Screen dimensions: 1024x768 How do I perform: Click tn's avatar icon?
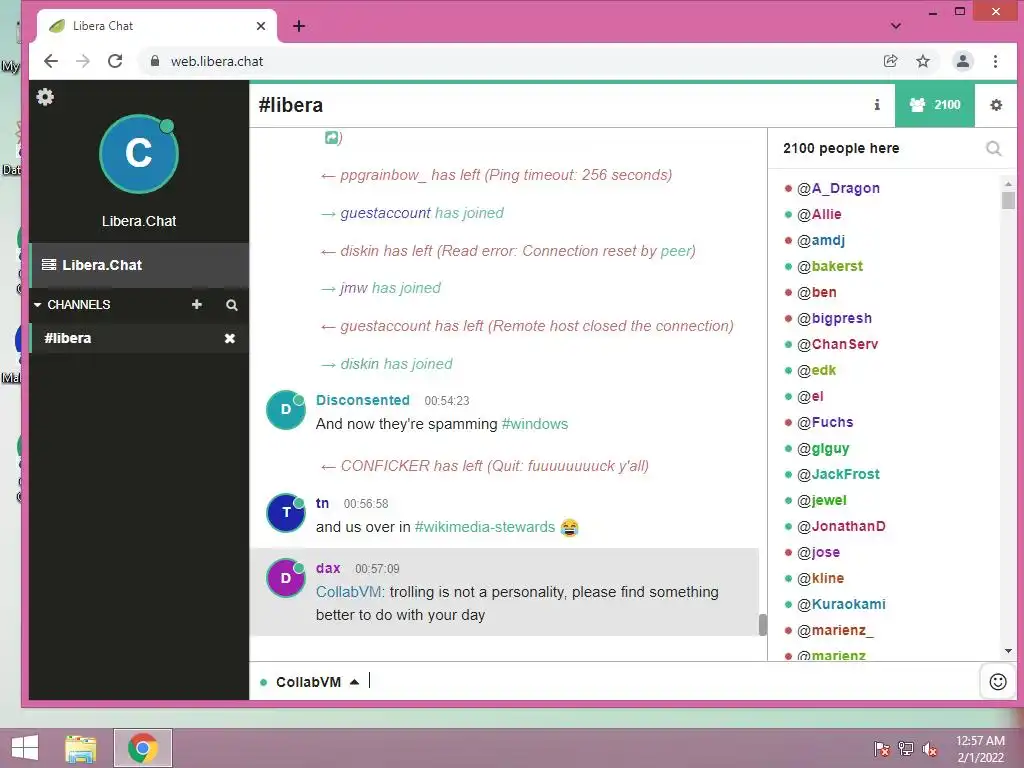285,513
